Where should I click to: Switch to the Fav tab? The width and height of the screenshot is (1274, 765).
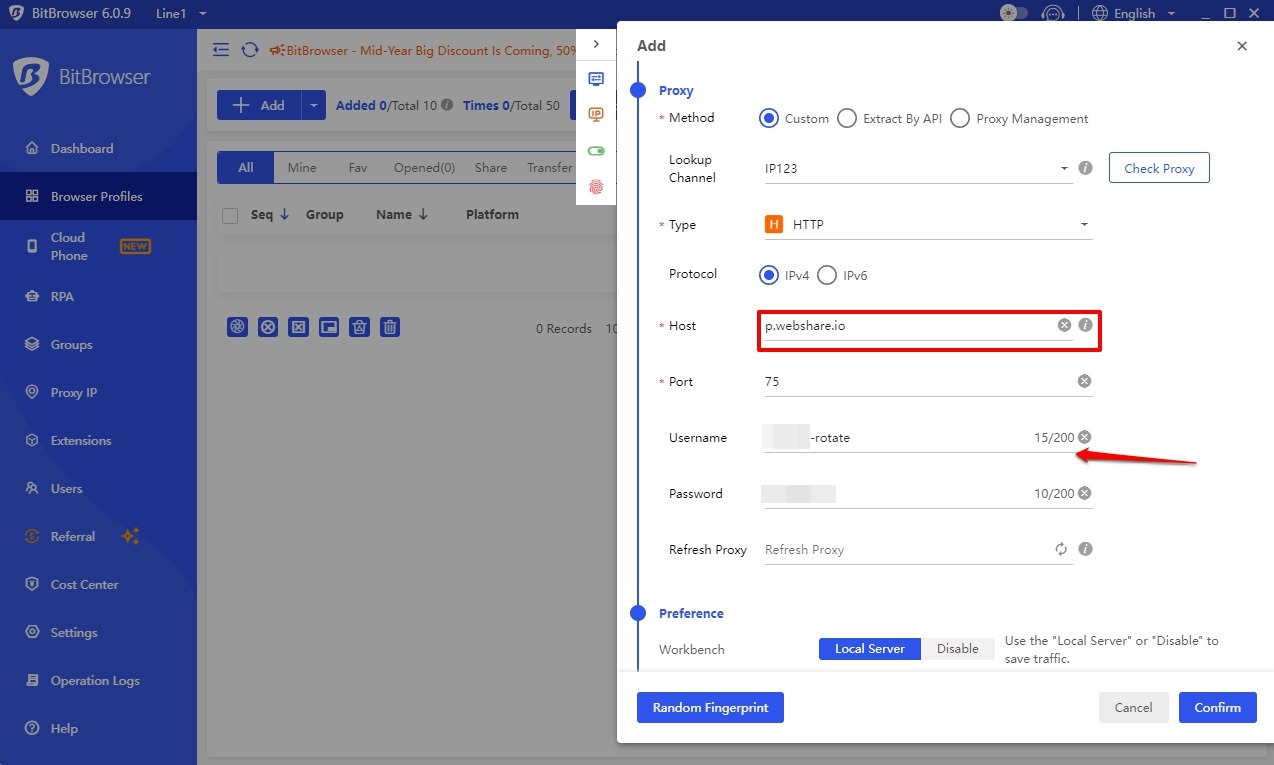[358, 168]
